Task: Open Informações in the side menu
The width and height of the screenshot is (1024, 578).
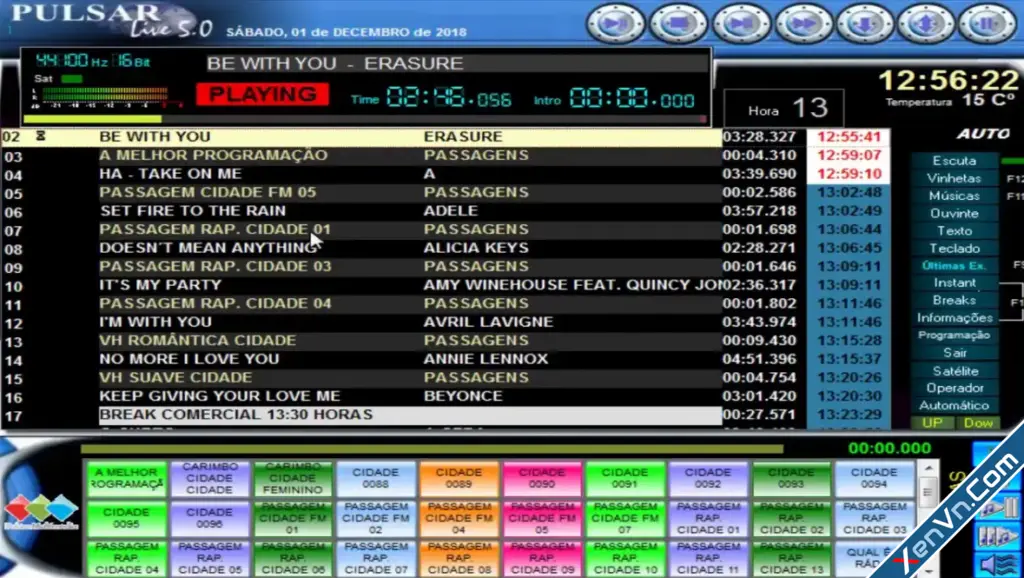Action: pos(954,318)
